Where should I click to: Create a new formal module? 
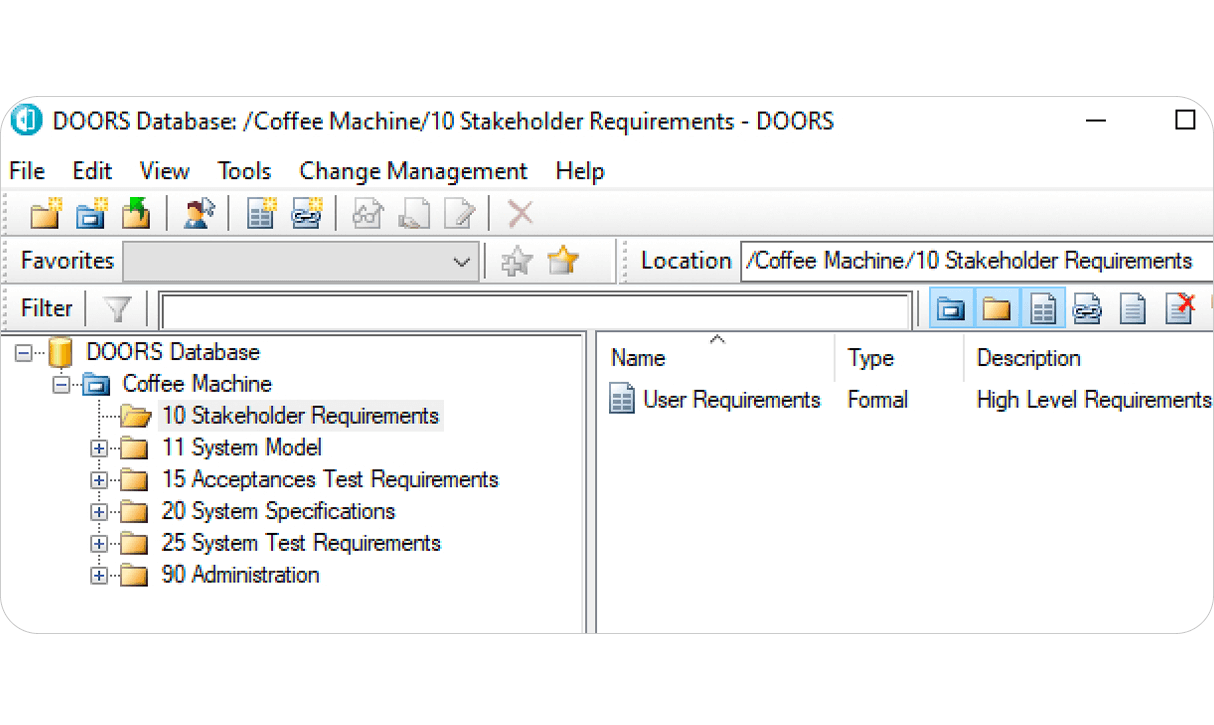click(x=259, y=213)
